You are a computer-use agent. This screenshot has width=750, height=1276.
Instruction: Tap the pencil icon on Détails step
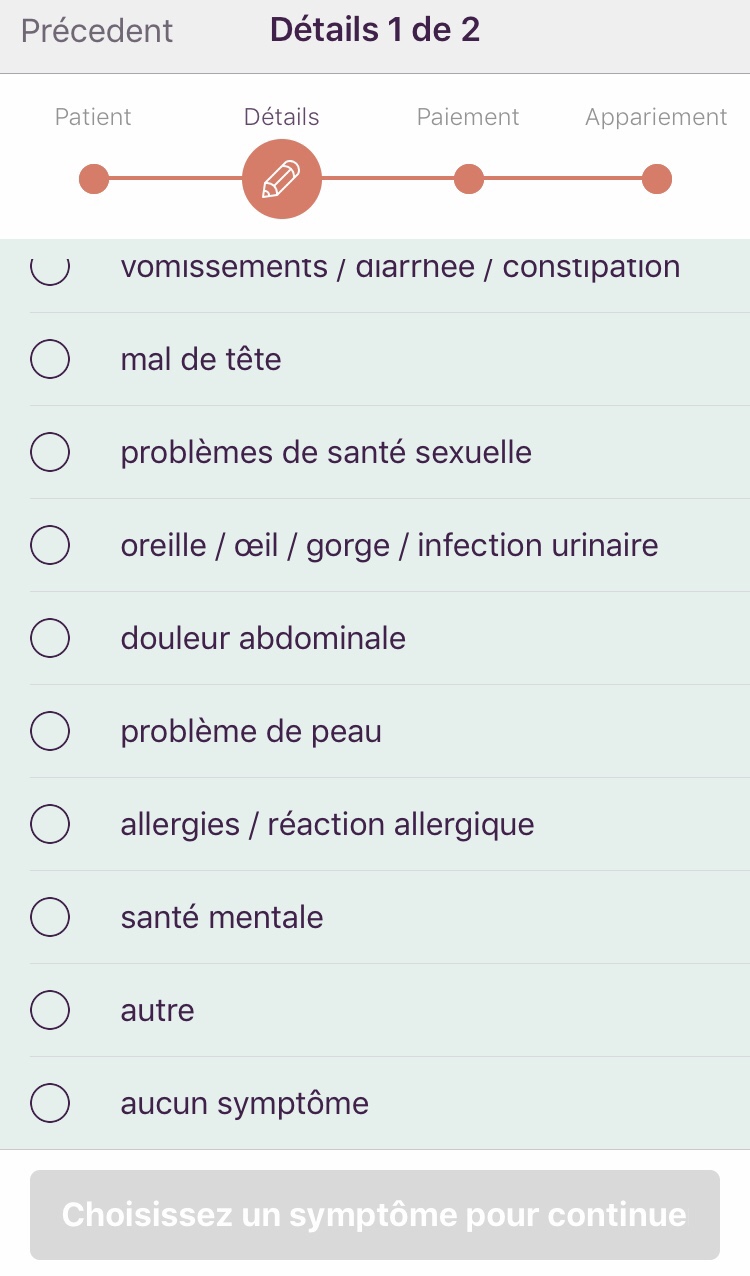[x=282, y=180]
